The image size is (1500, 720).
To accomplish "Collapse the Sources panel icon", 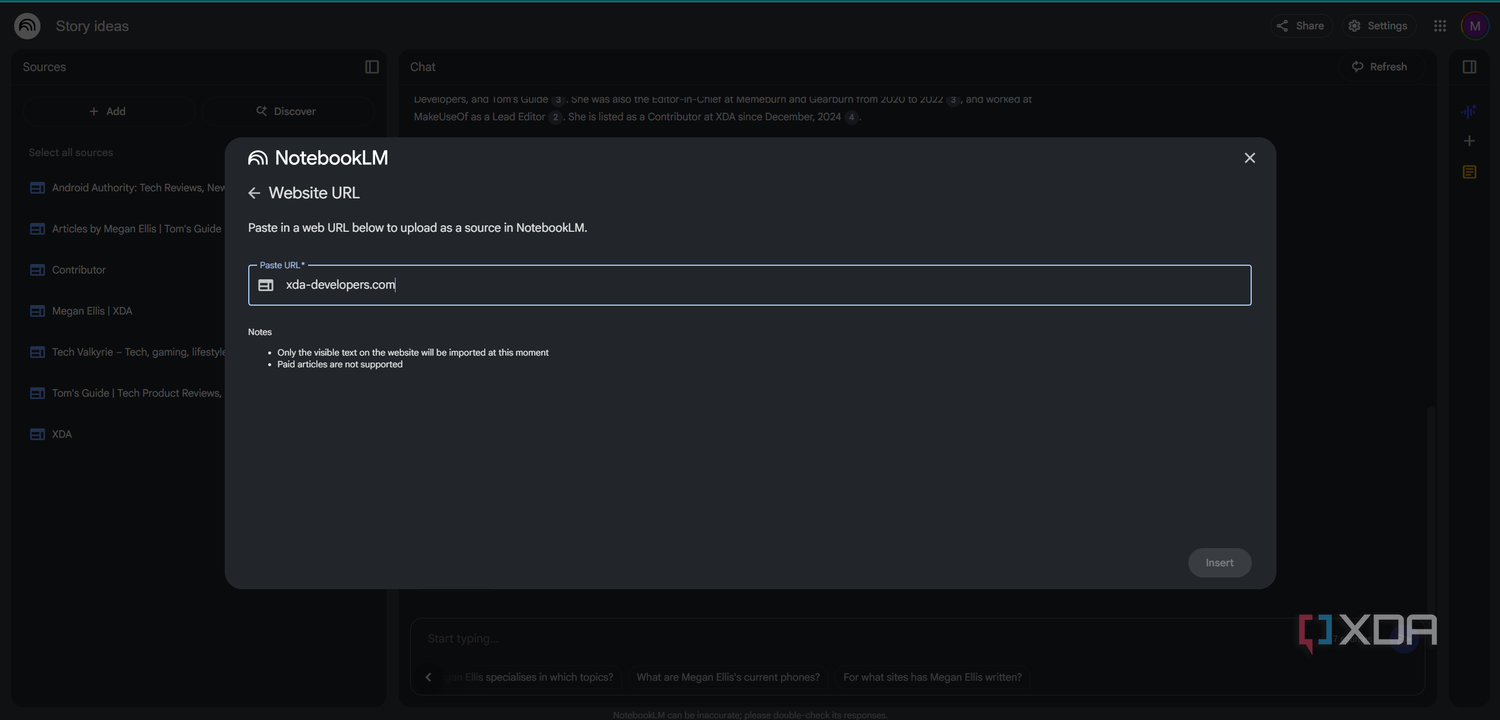I will tap(372, 67).
